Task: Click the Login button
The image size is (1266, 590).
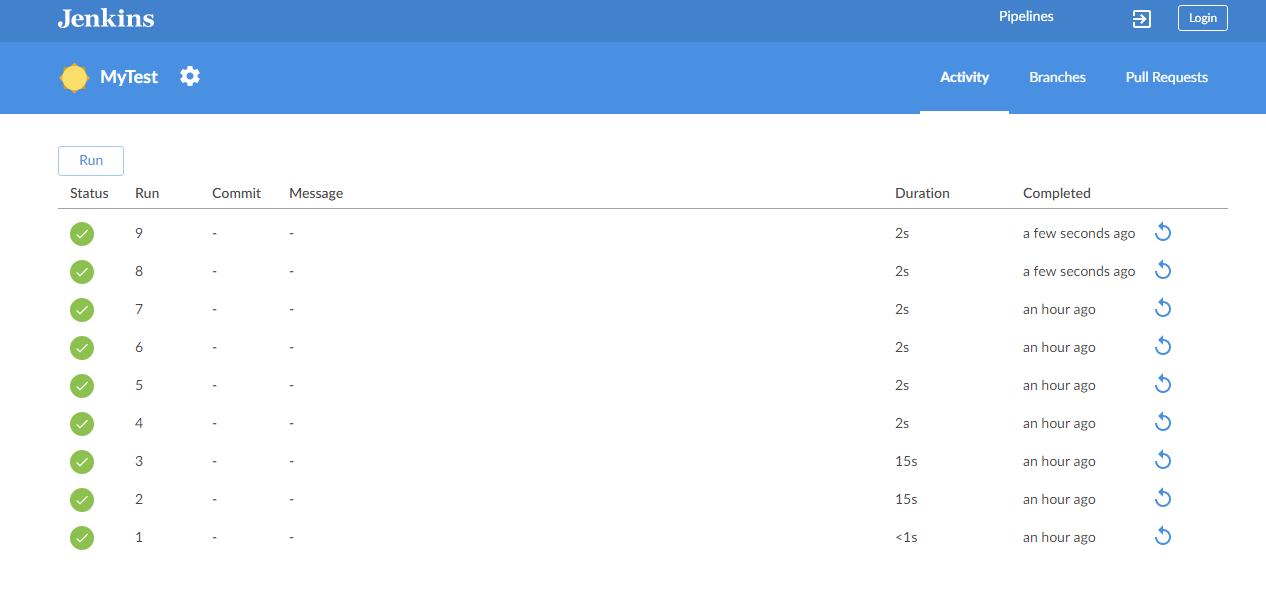Action: point(1203,18)
